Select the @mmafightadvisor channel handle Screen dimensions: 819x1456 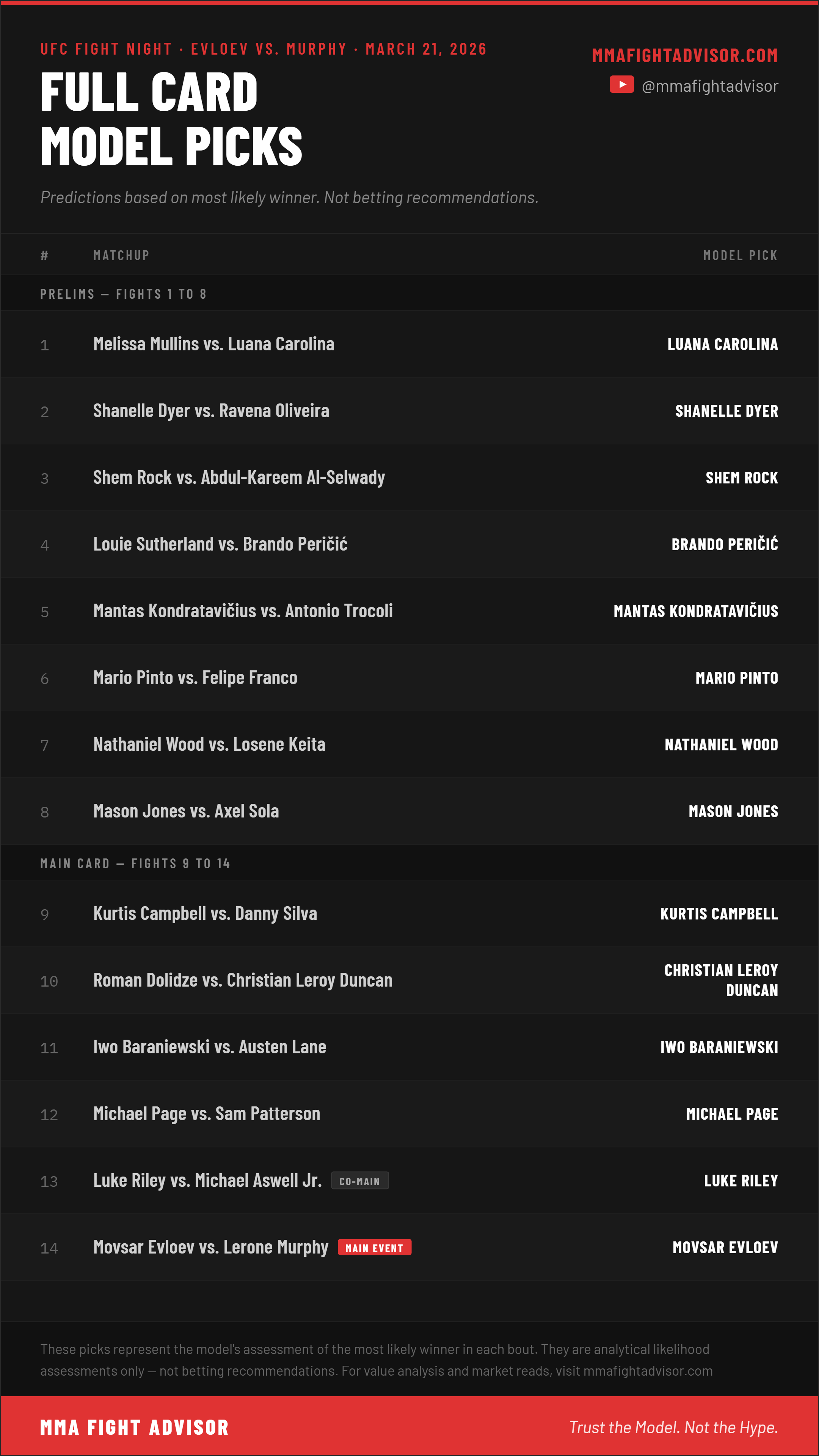tap(710, 86)
